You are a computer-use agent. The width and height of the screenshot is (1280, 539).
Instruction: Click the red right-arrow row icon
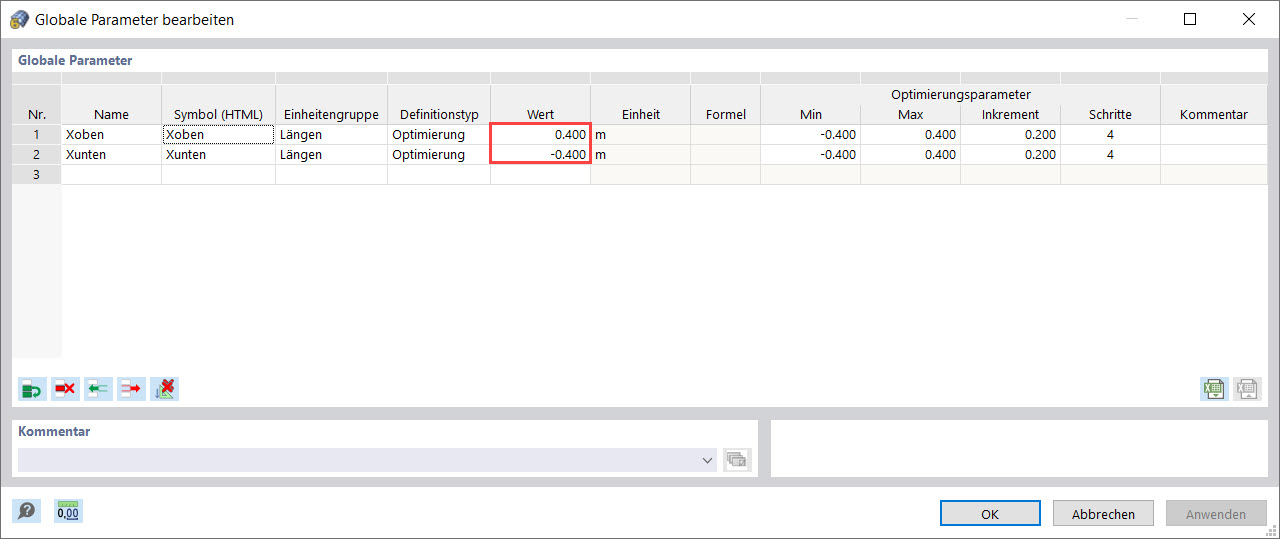131,389
